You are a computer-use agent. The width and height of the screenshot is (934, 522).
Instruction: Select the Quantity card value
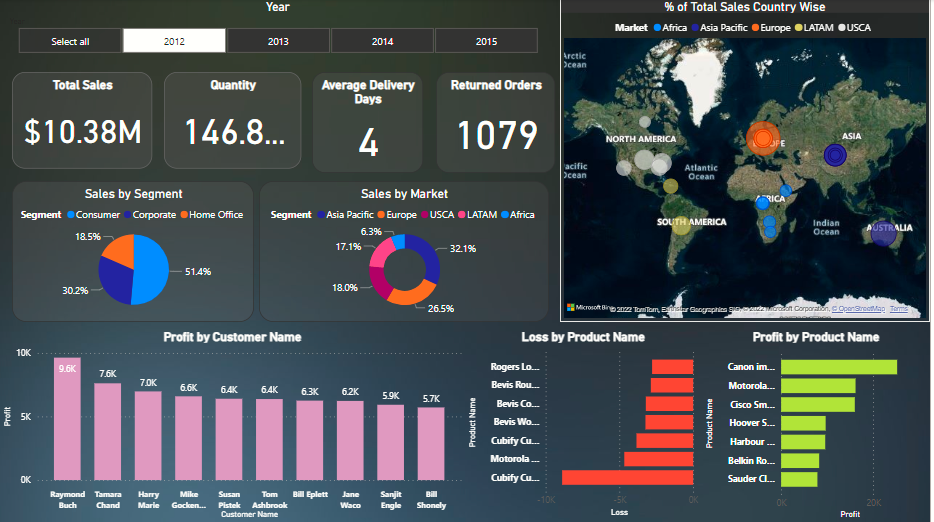[234, 132]
